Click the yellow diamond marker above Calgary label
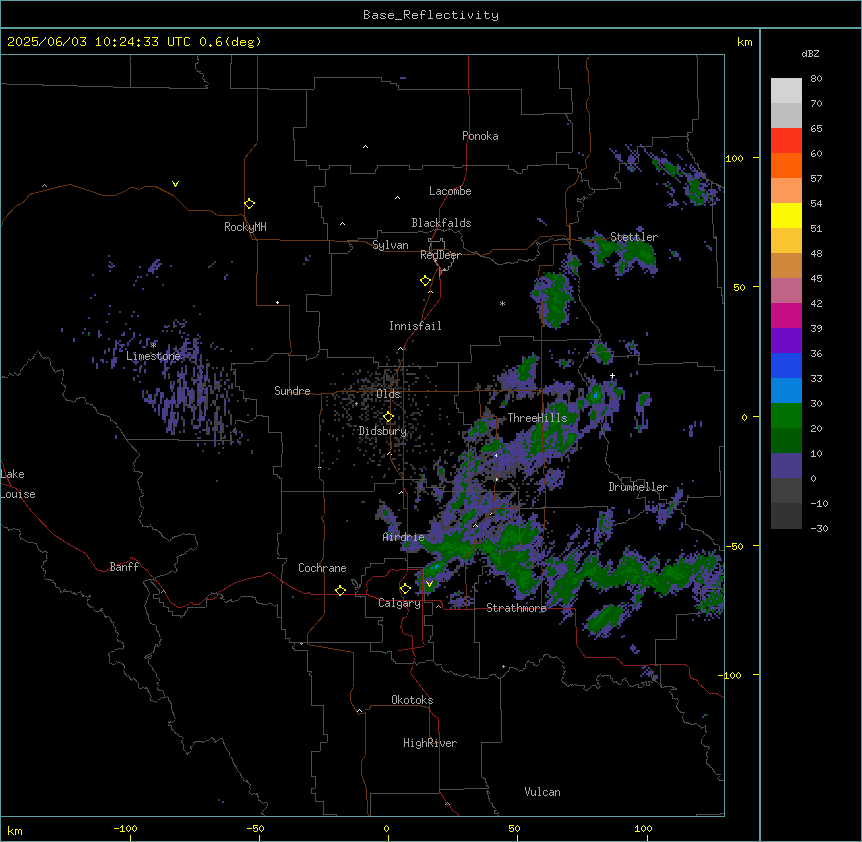 [x=405, y=589]
